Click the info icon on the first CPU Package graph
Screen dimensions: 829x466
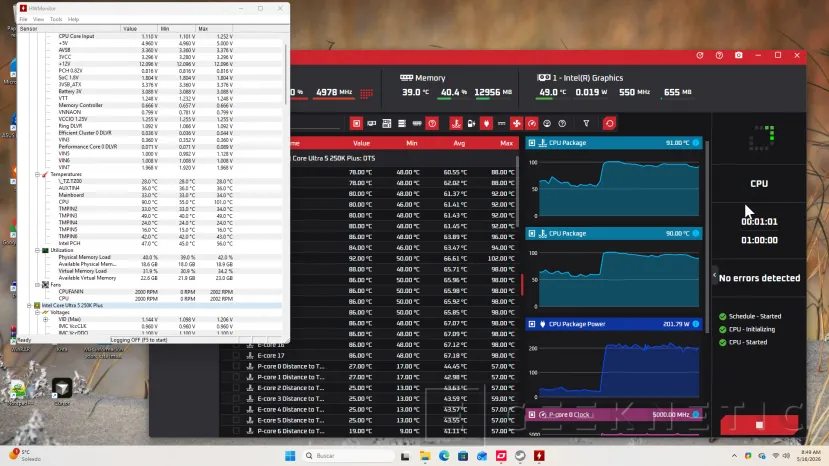(x=696, y=143)
